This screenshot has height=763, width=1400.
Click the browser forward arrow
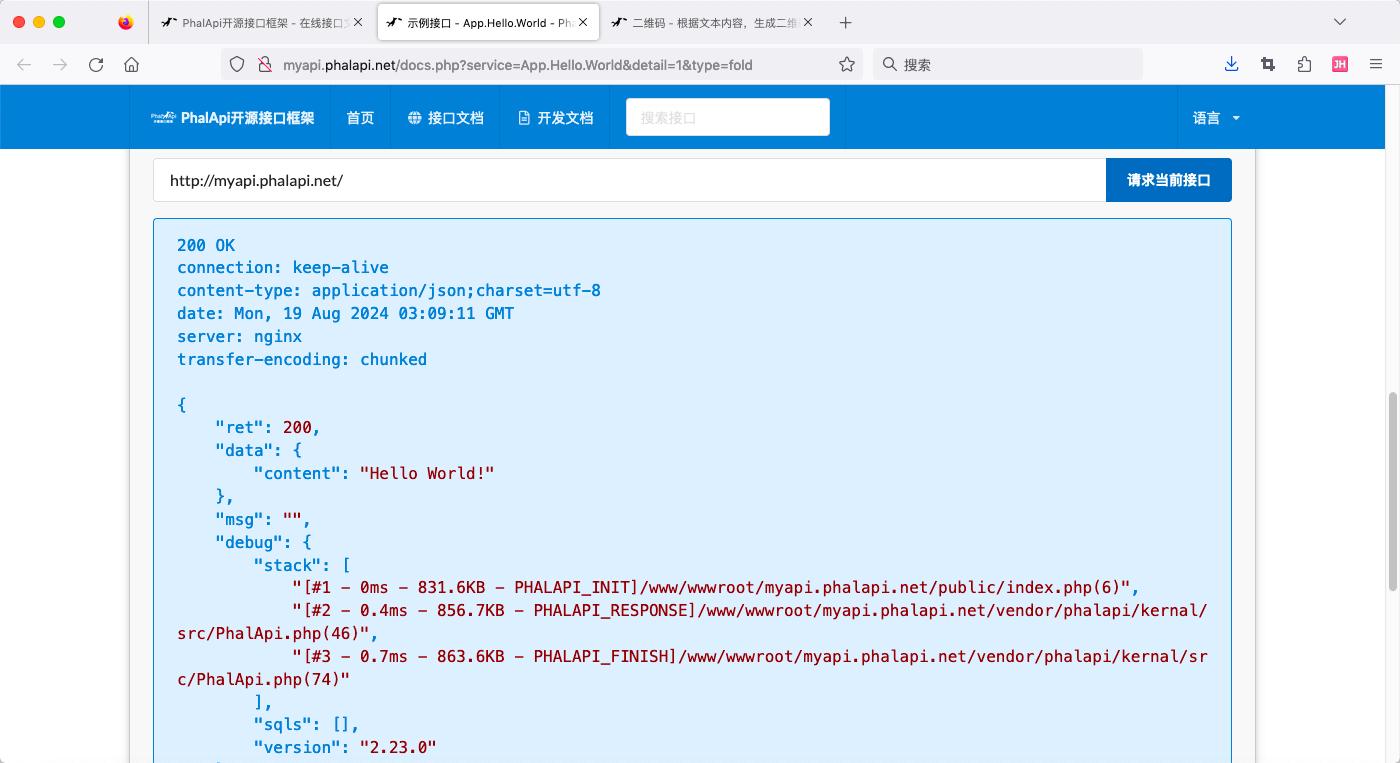[x=60, y=64]
